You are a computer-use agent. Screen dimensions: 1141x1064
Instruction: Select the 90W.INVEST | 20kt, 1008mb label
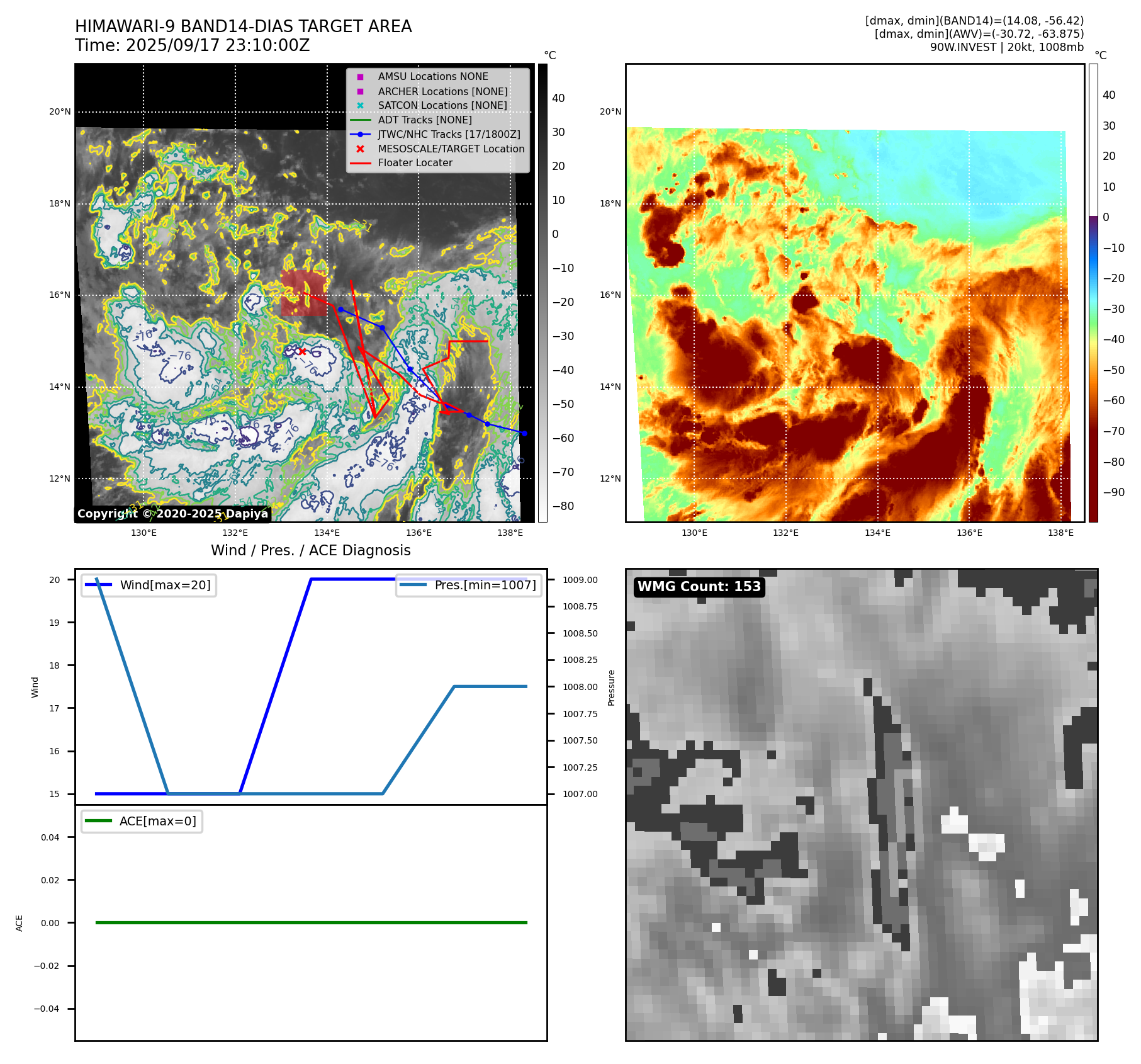coord(1007,47)
